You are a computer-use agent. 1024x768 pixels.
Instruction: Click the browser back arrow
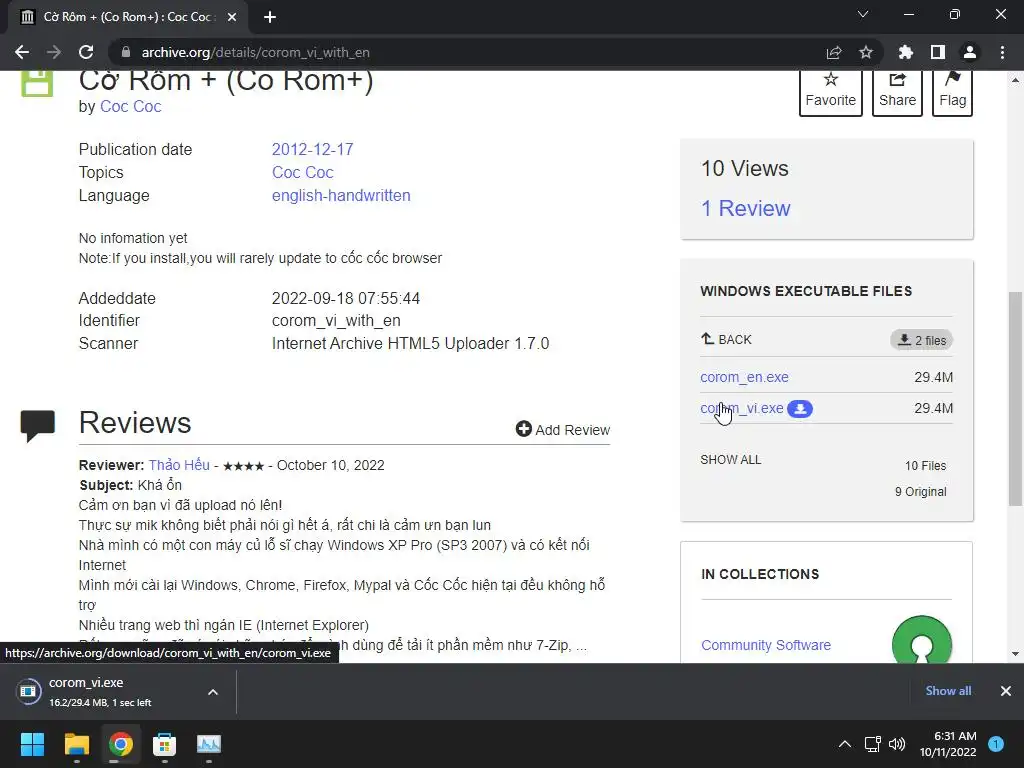tap(22, 52)
